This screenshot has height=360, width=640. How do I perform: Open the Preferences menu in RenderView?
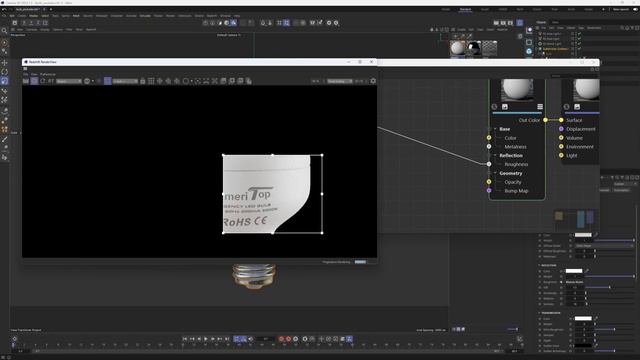tap(48, 74)
